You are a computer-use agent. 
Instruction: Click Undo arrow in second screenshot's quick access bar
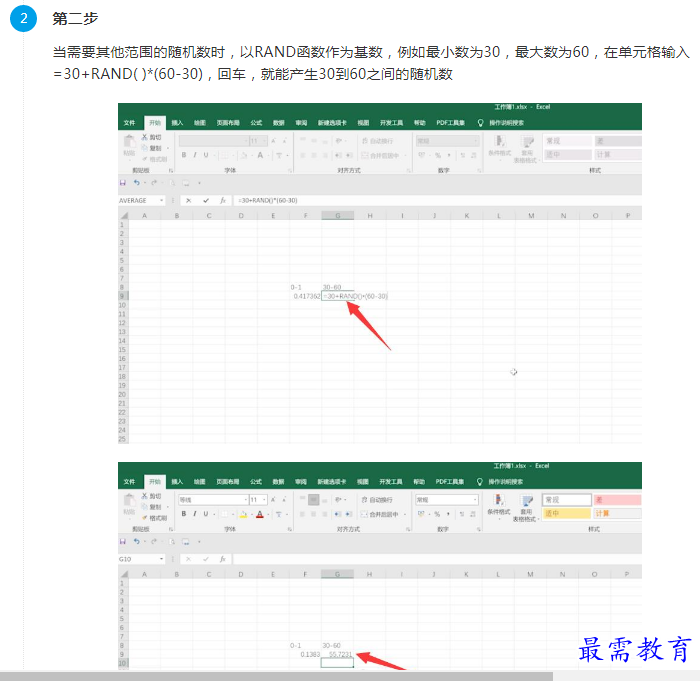[x=137, y=542]
